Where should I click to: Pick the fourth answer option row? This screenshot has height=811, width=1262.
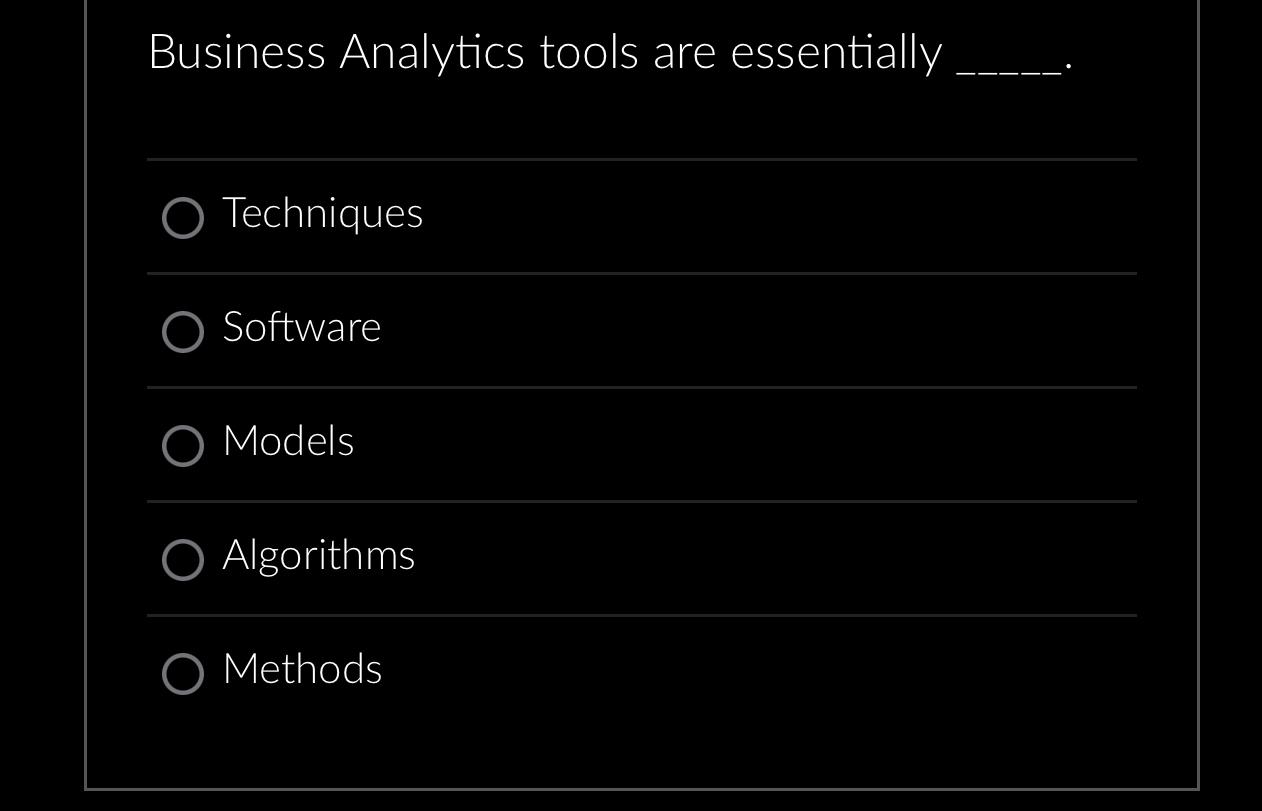point(640,557)
